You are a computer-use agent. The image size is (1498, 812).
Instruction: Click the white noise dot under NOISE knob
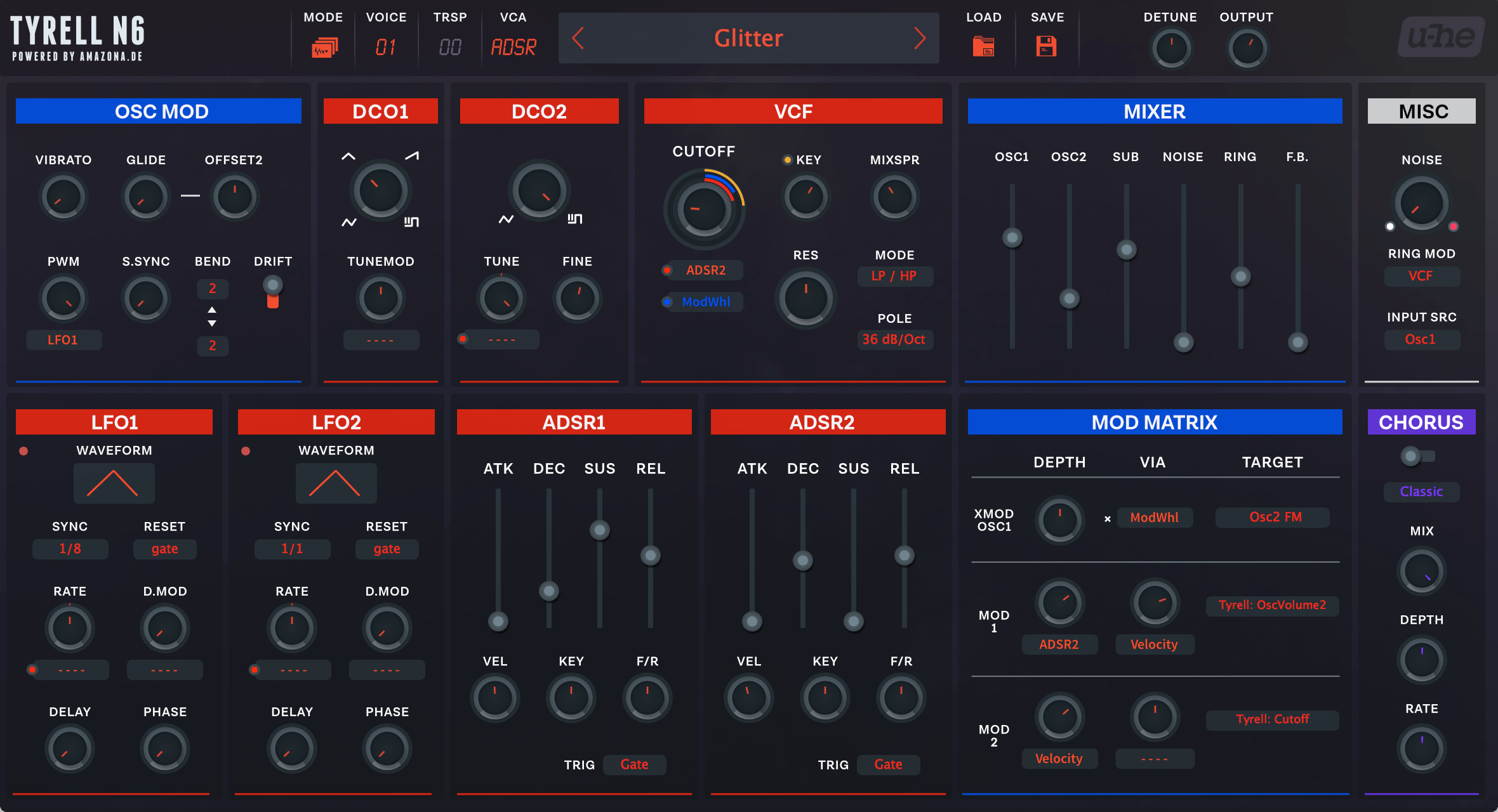[1390, 226]
